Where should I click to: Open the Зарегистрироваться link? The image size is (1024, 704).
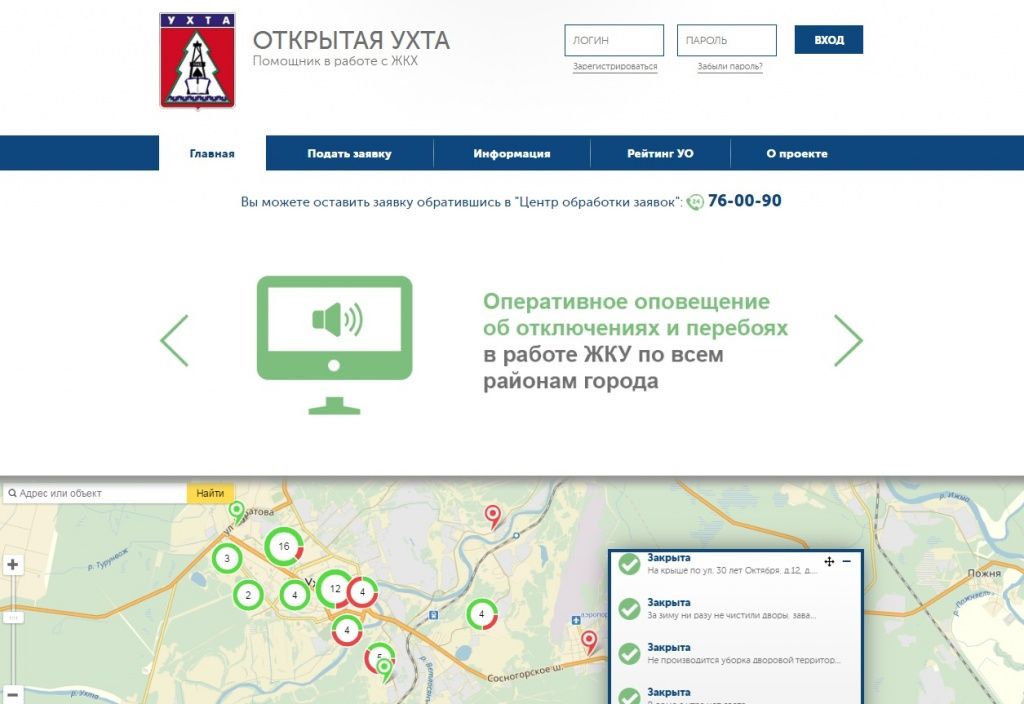pyautogui.click(x=613, y=64)
